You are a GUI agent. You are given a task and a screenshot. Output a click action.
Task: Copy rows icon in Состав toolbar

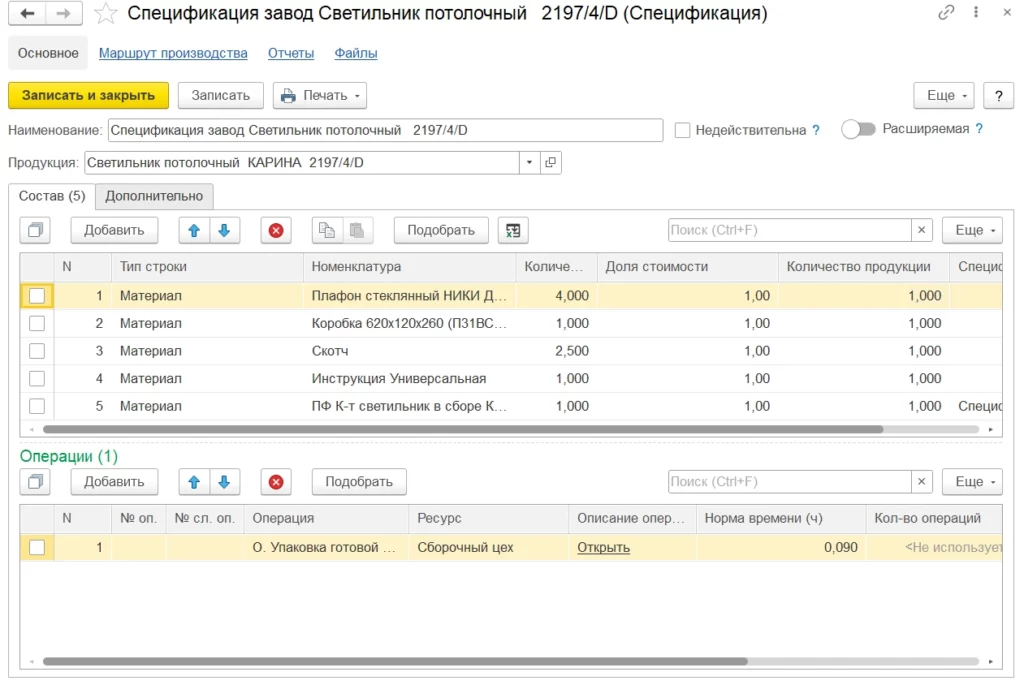pyautogui.click(x=327, y=230)
